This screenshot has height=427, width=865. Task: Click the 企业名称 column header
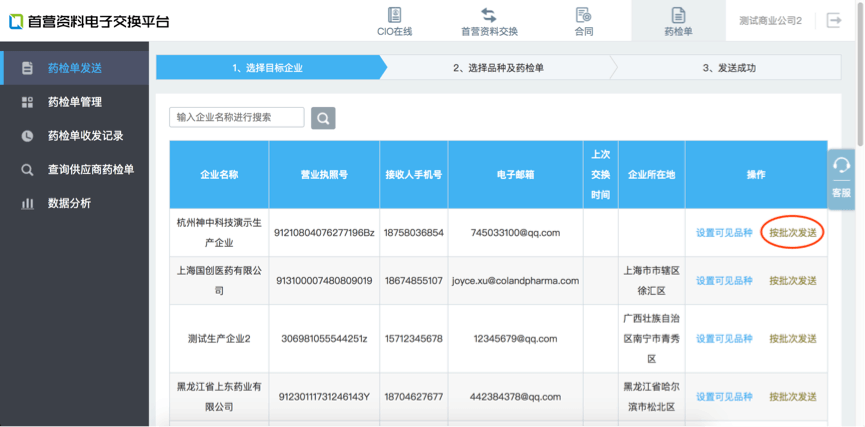pos(219,175)
